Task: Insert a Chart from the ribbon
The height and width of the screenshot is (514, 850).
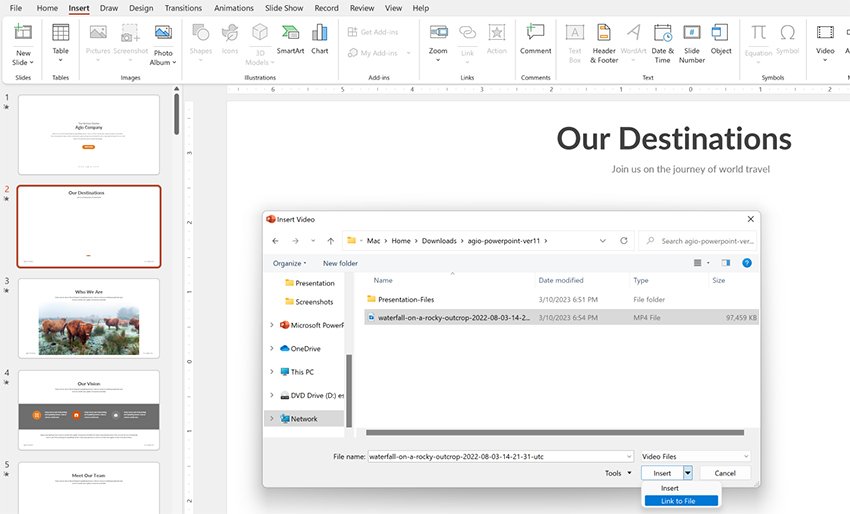Action: [x=319, y=39]
